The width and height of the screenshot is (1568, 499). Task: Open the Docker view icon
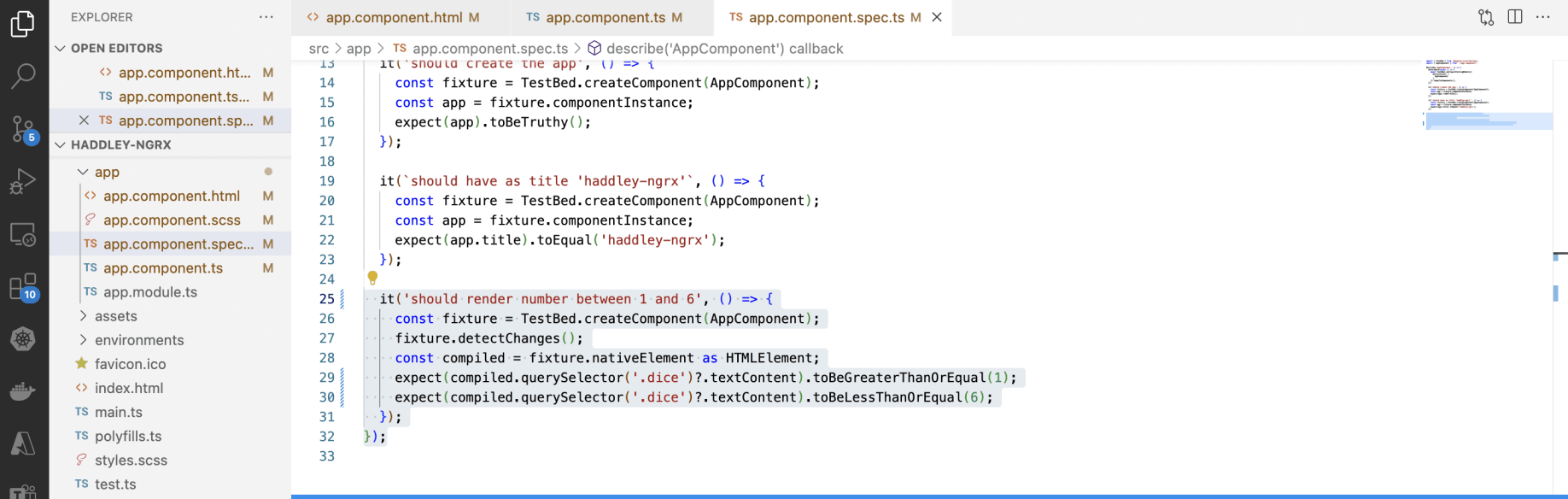(23, 391)
